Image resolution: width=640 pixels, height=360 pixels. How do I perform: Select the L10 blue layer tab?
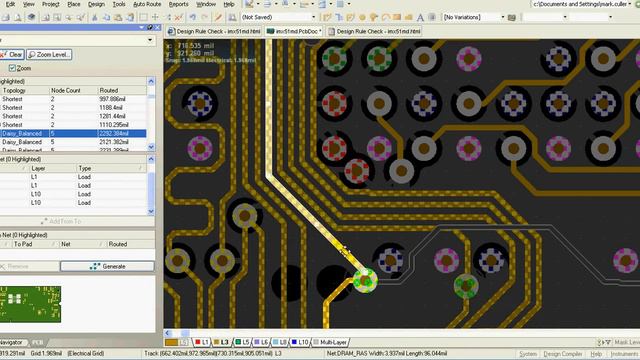tap(300, 342)
